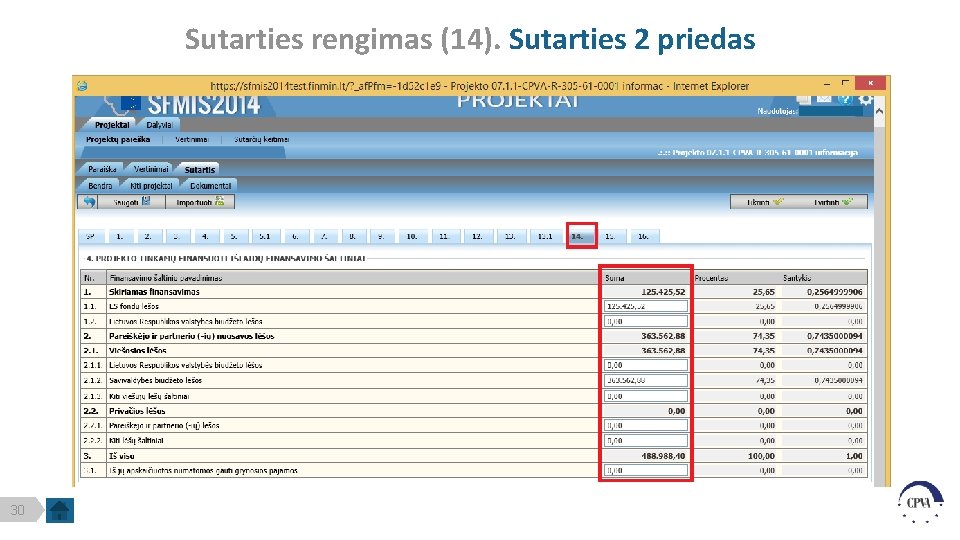Select the Kiti projektai sub-tab
Screen dimensions: 960x540
(x=151, y=185)
